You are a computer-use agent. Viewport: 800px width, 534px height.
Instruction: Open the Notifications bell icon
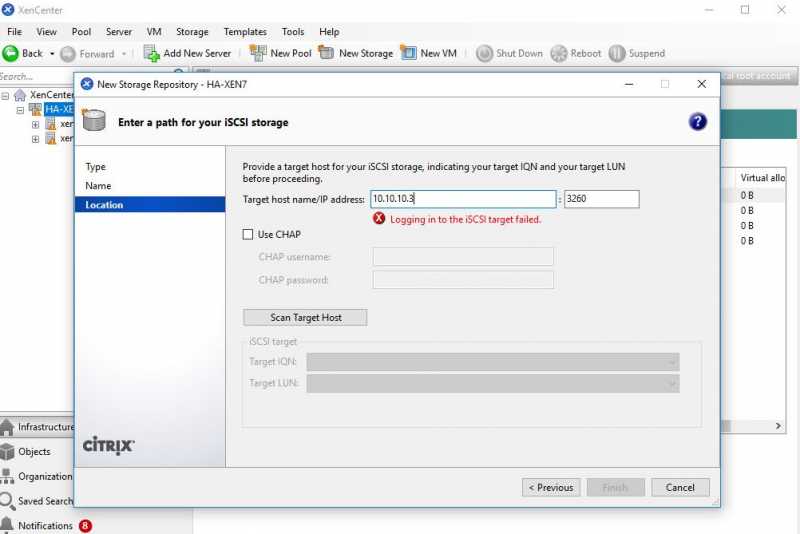8,525
